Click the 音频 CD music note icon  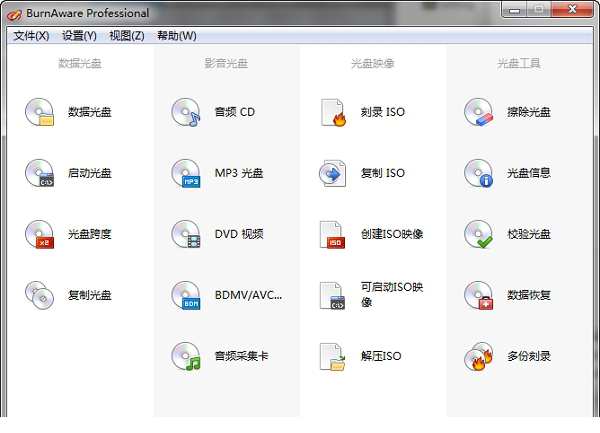186,112
